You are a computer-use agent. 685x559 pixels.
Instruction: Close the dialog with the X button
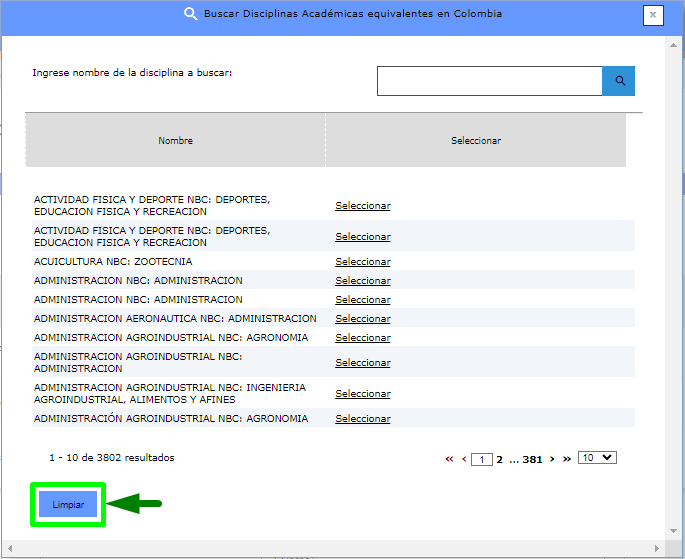[652, 15]
